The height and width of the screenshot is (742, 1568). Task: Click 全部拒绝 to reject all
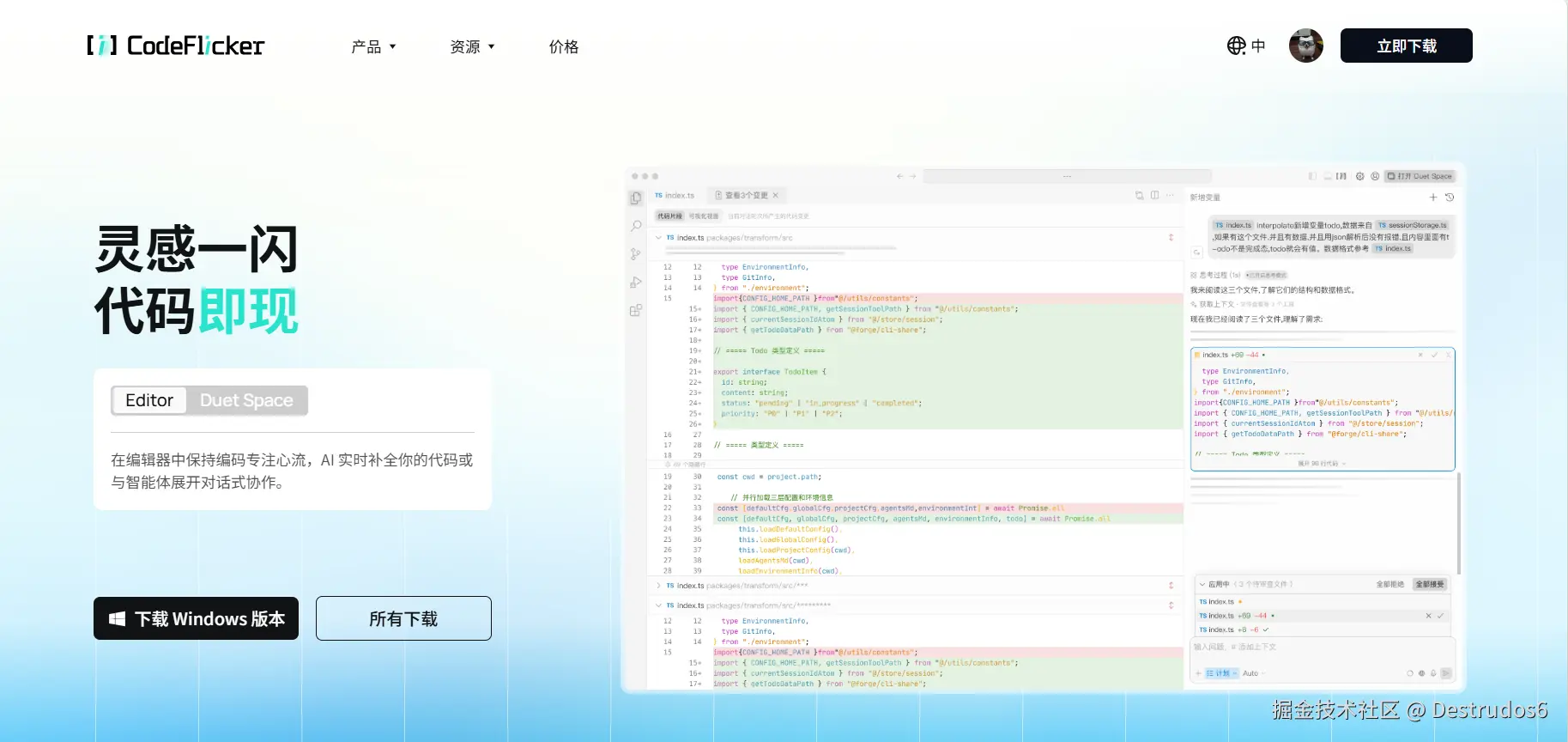pyautogui.click(x=1390, y=584)
